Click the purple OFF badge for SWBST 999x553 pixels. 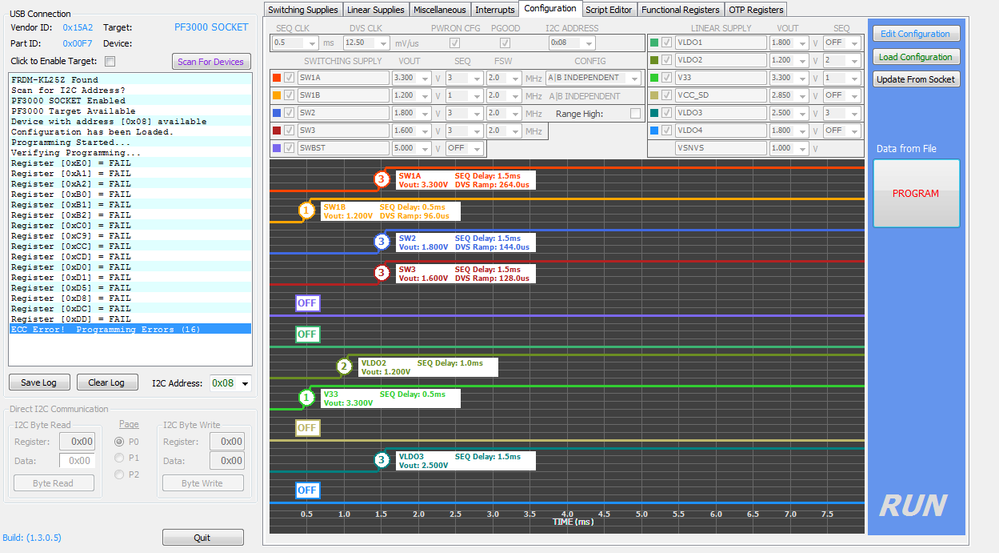point(307,303)
